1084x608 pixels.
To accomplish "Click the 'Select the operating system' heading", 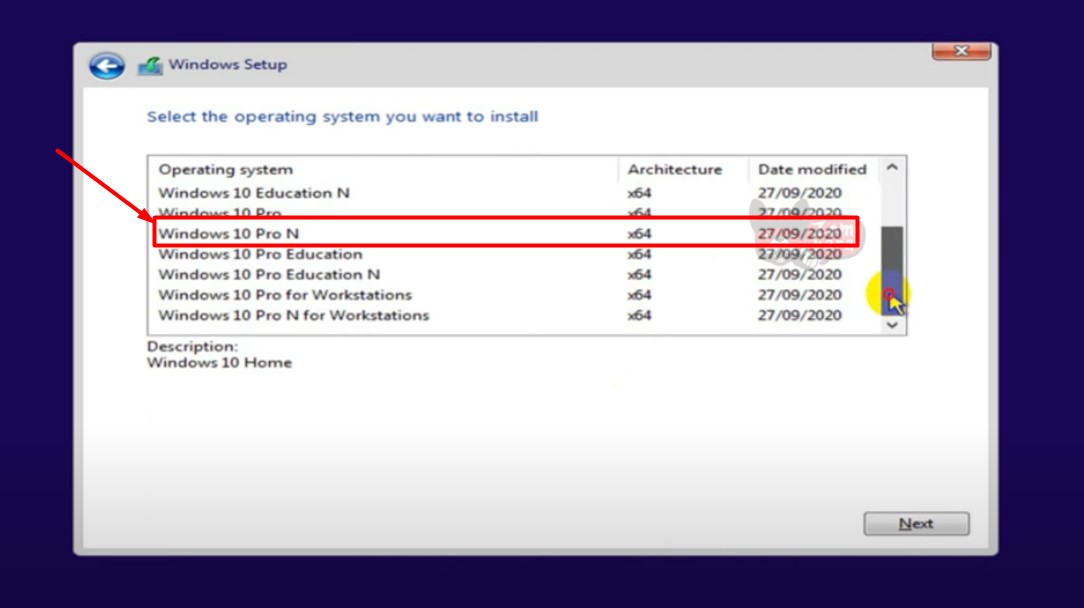I will 342,117.
